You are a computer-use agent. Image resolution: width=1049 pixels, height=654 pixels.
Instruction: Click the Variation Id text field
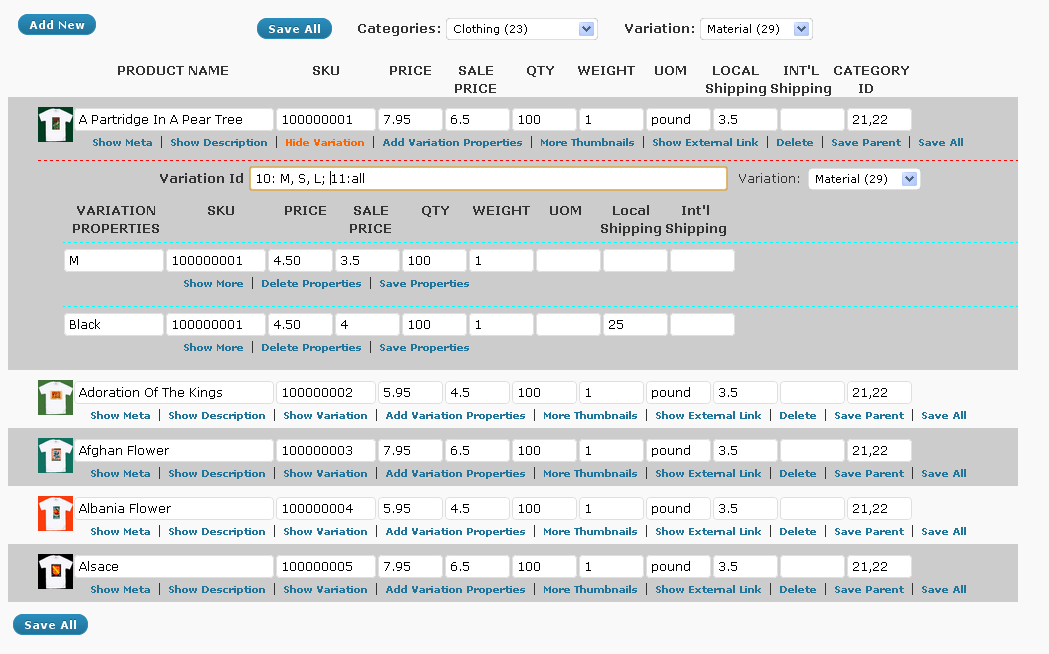tap(488, 179)
